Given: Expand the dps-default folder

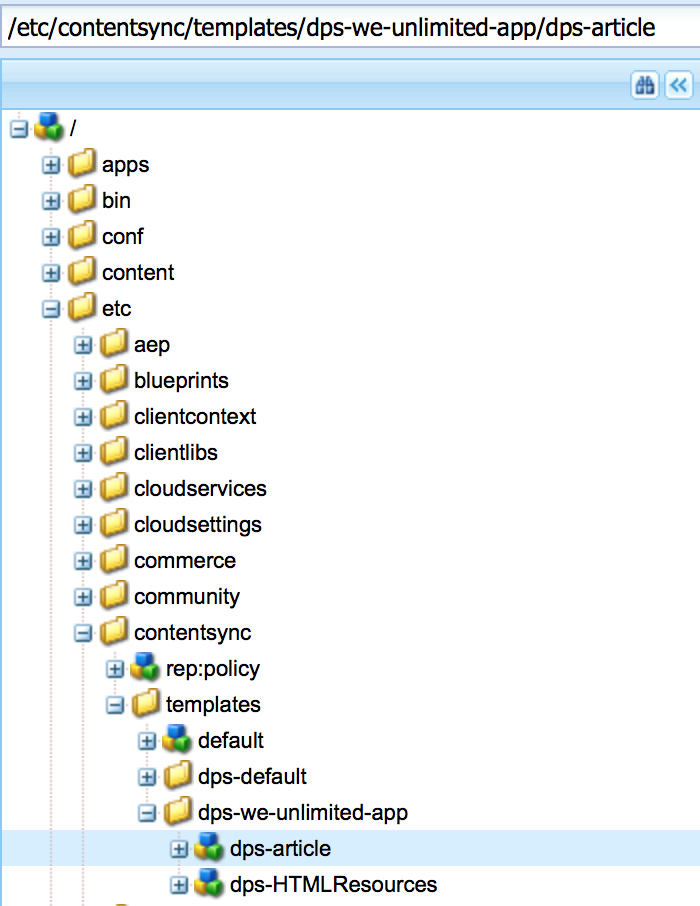Looking at the screenshot, I should point(147,777).
